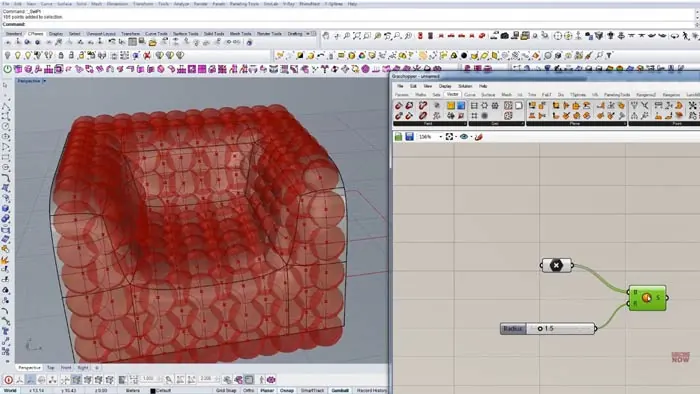This screenshot has width=700, height=394.
Task: Click the open folder icon in CPlanes toolbar
Action: [152, 42]
